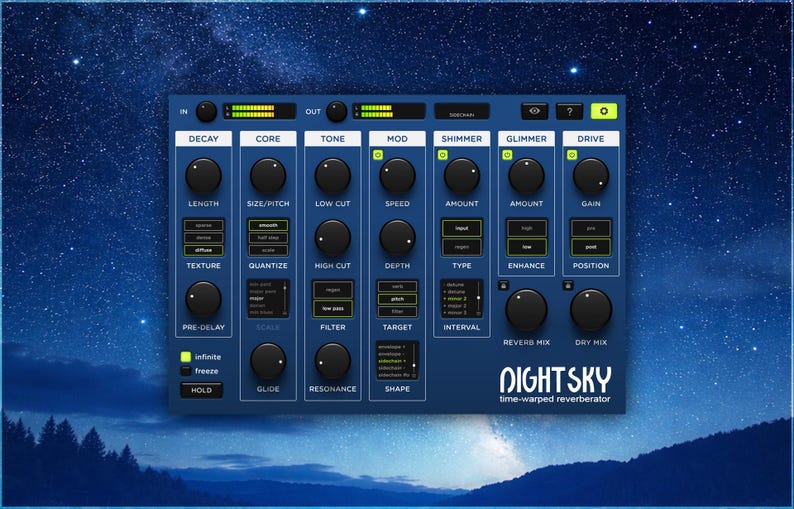Set MOD target to filter
Viewport: 794px width, 509px height.
[x=398, y=311]
